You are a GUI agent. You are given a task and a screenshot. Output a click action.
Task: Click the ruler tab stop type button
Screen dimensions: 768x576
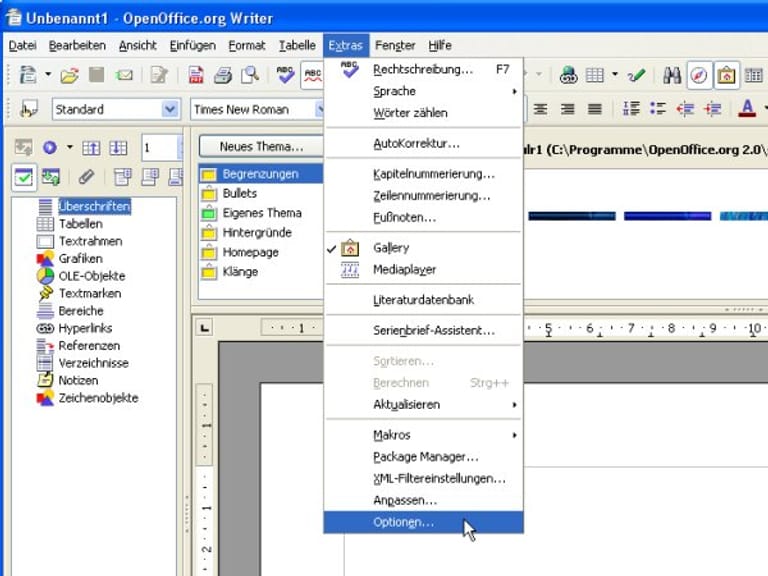205,328
